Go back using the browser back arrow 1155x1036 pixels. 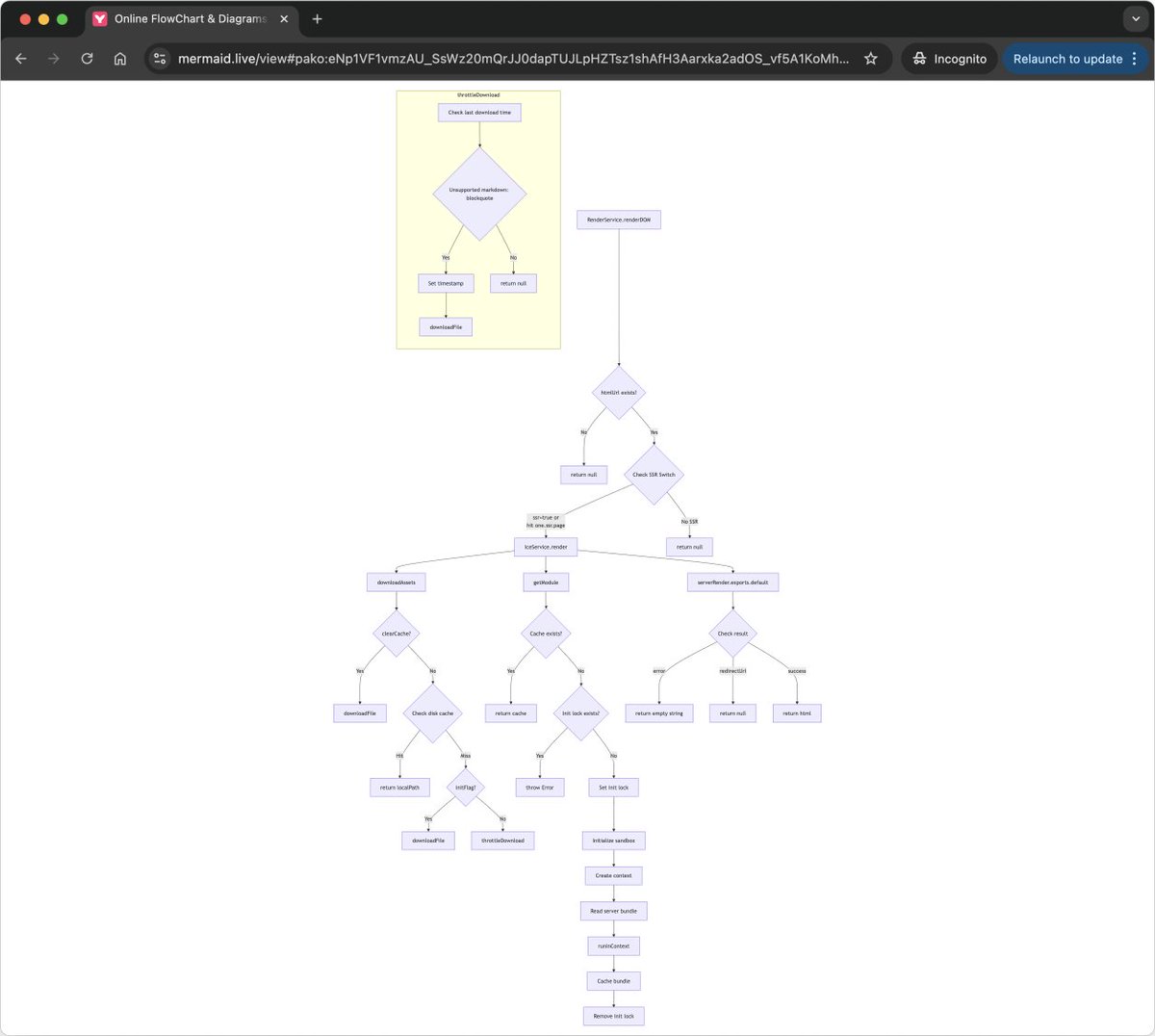(x=21, y=59)
